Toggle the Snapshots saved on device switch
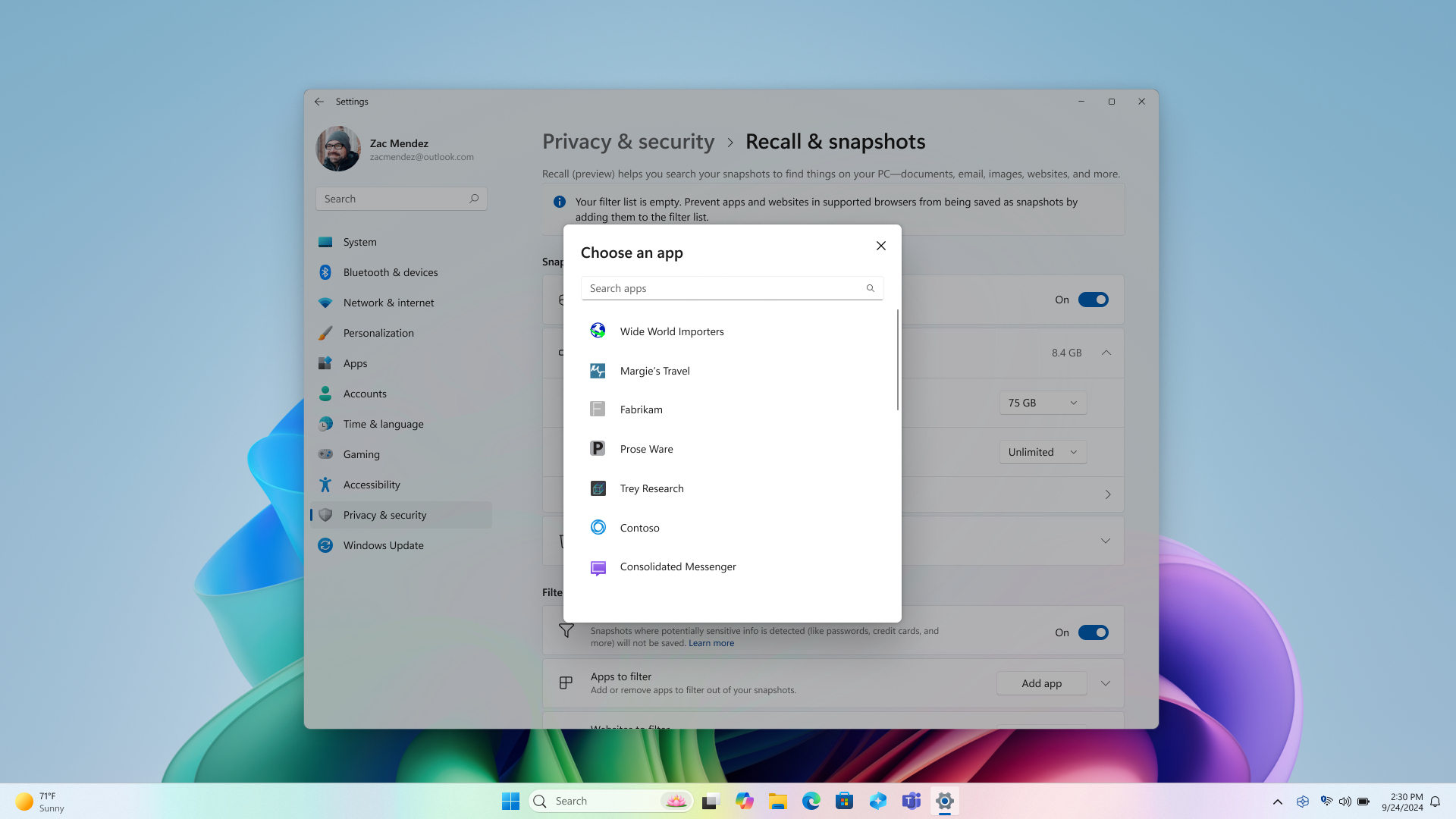This screenshot has width=1456, height=819. [x=1093, y=299]
